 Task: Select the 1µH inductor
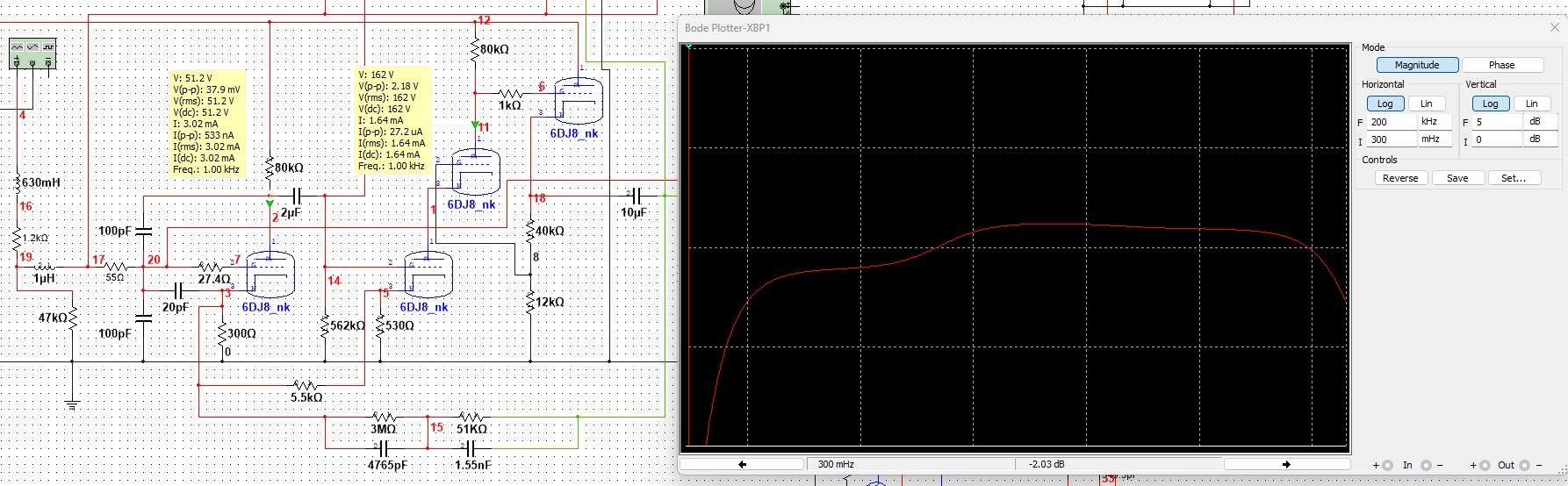[x=43, y=267]
